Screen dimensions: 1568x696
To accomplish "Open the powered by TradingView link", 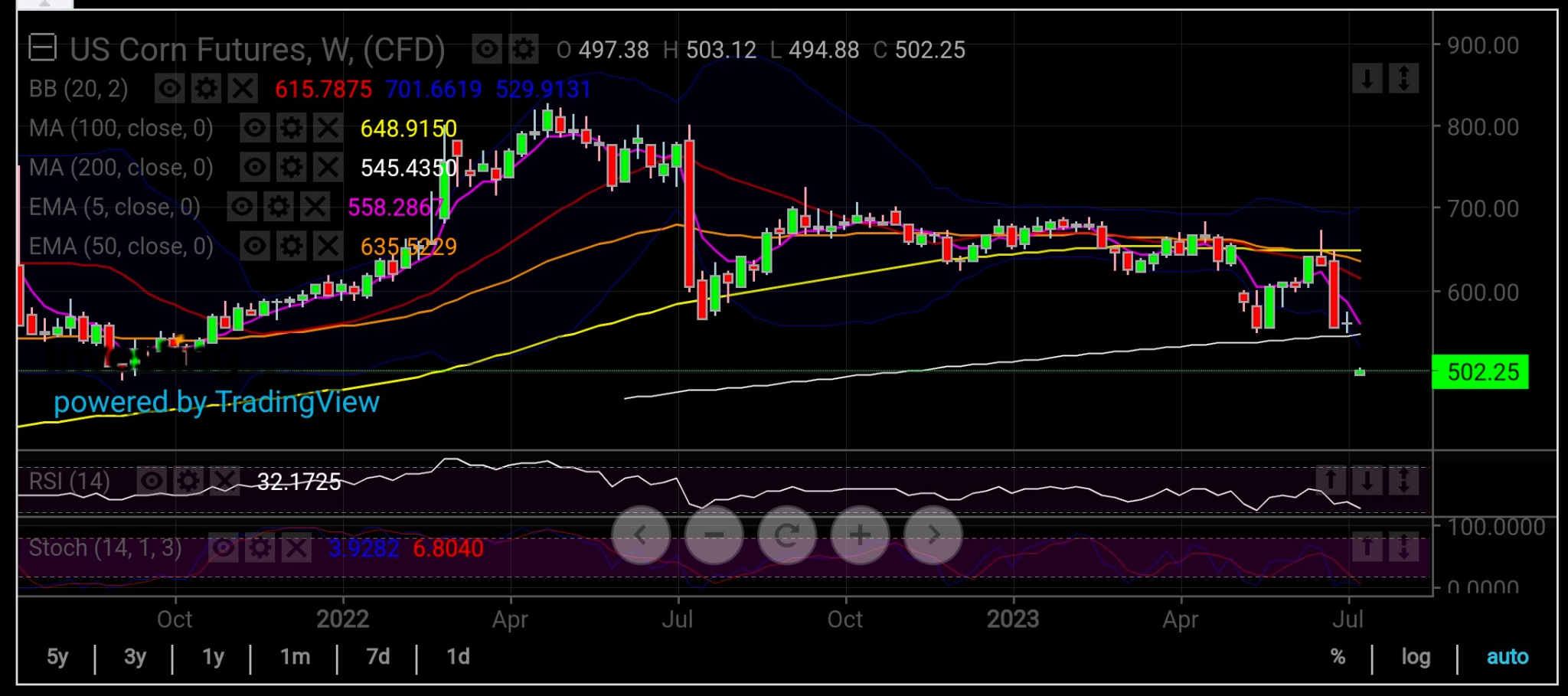I will pos(217,402).
